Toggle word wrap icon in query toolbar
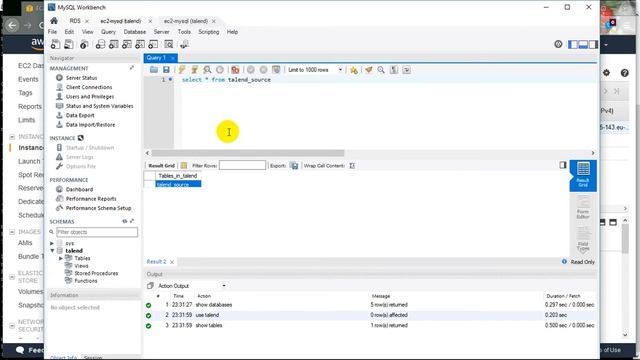This screenshot has height=360, width=640. (407, 70)
